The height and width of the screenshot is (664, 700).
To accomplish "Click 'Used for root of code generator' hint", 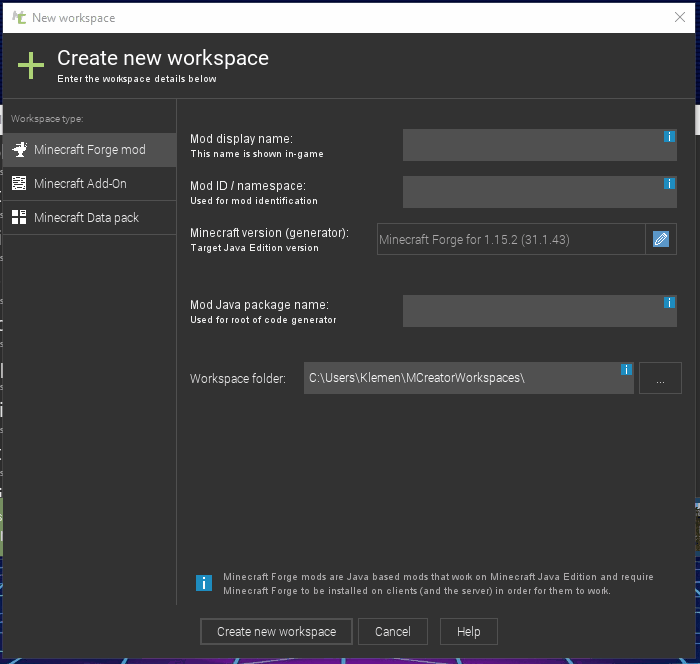I will pos(263,320).
